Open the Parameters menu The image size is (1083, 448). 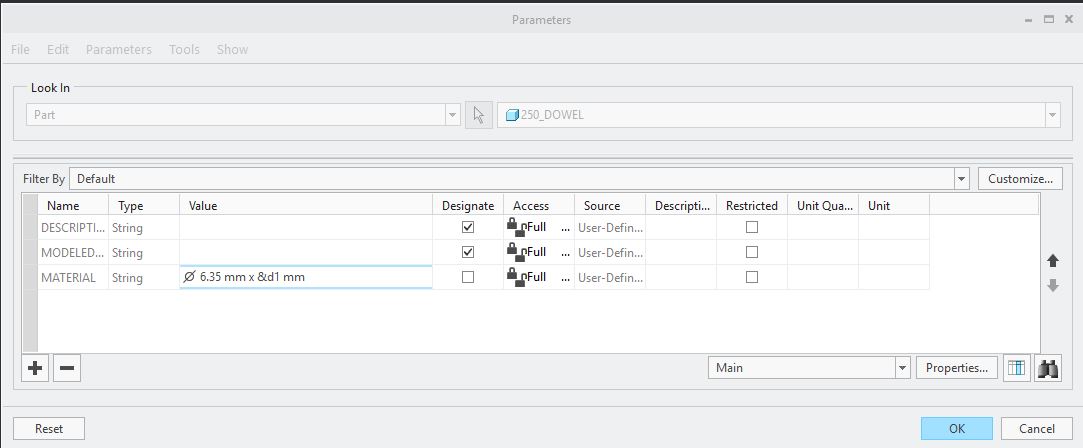point(119,50)
